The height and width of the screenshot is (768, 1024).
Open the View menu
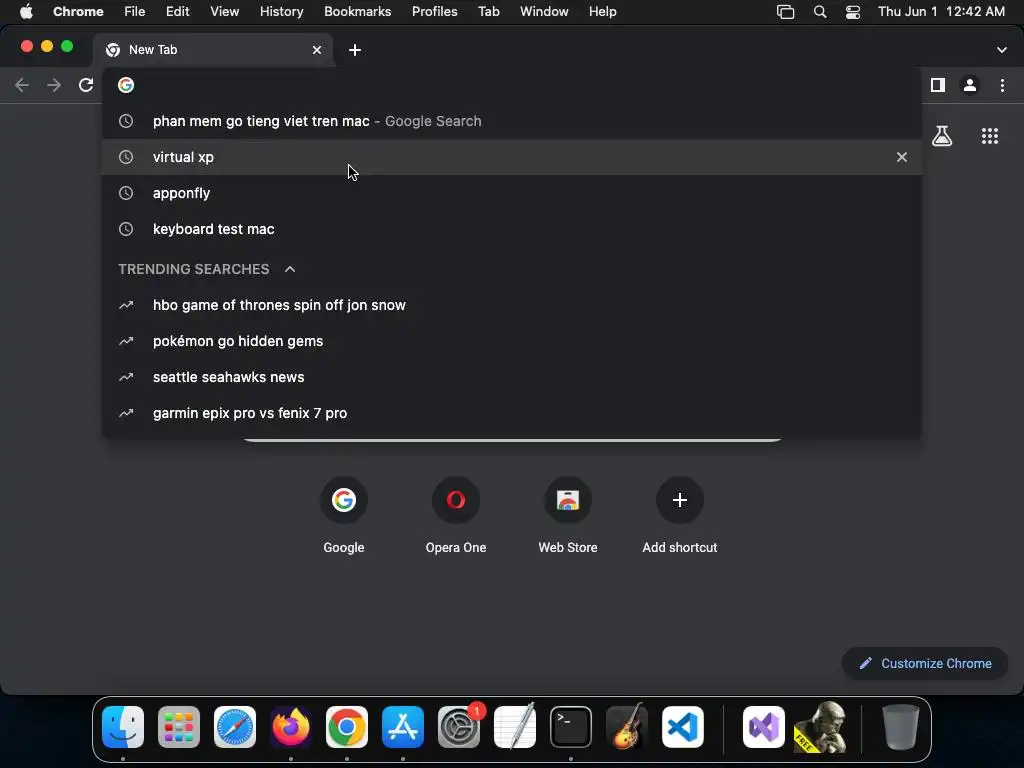[x=225, y=12]
